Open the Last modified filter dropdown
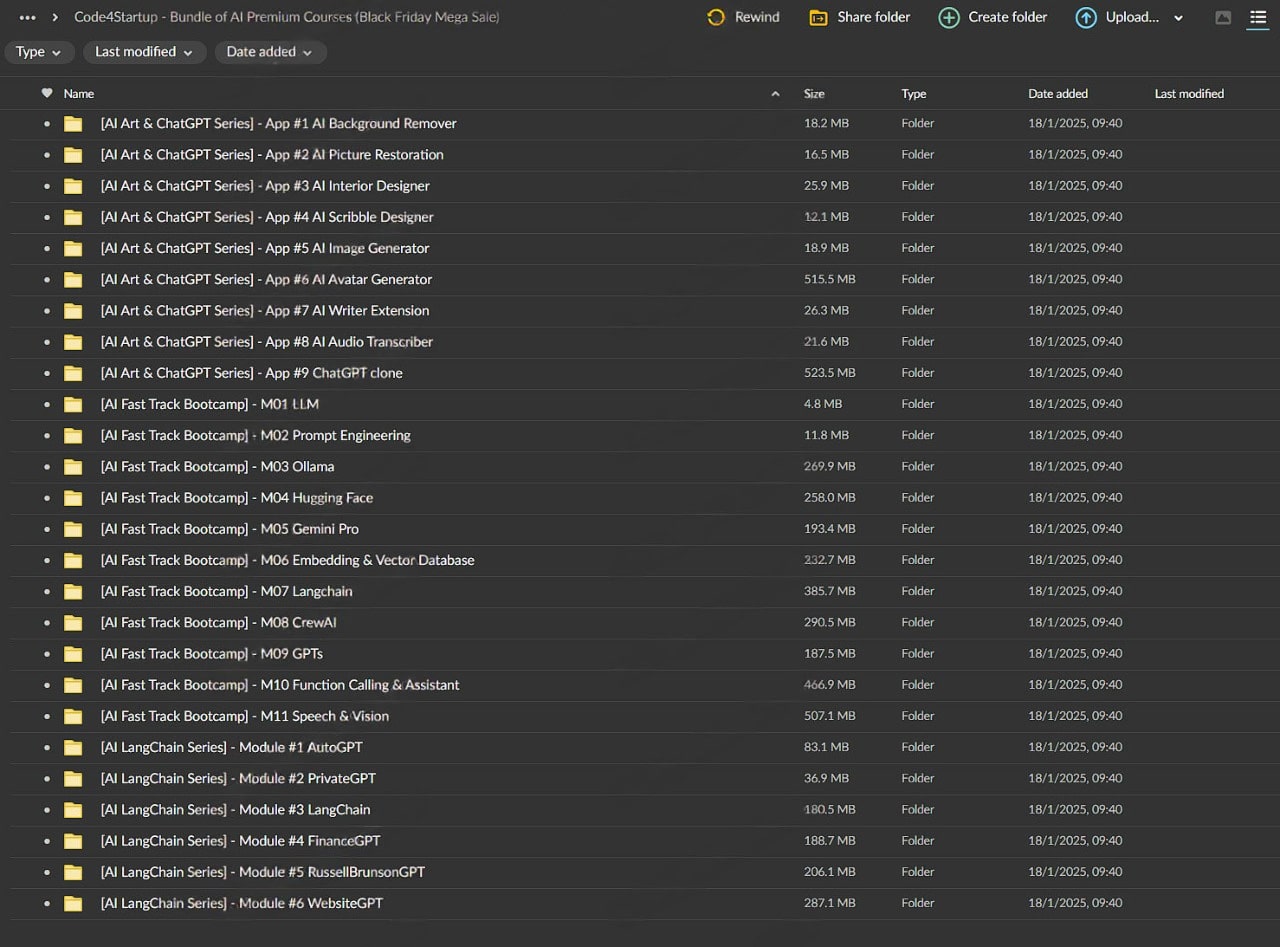1280x947 pixels. [144, 52]
